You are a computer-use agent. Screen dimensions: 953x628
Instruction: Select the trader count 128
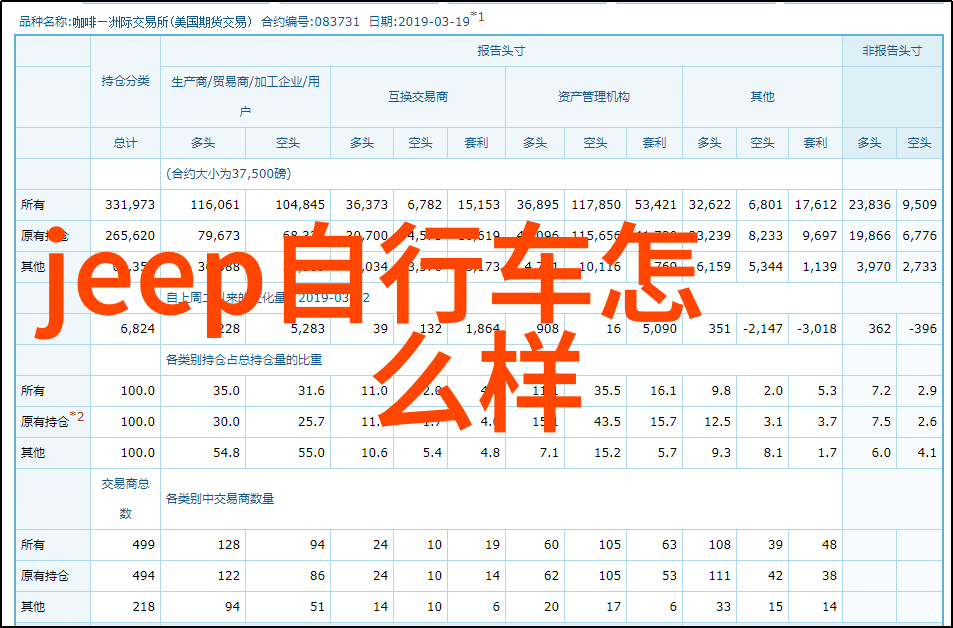click(229, 545)
